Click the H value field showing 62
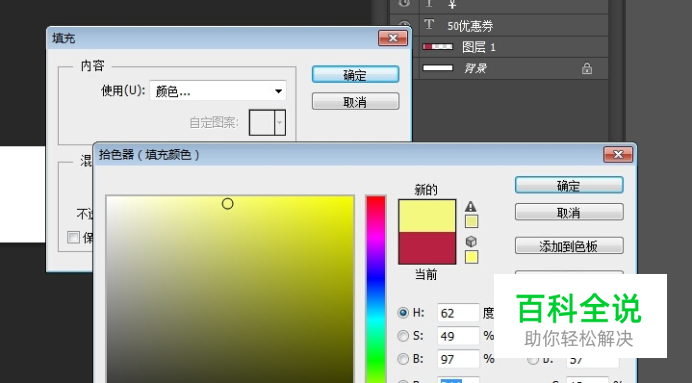 [458, 313]
